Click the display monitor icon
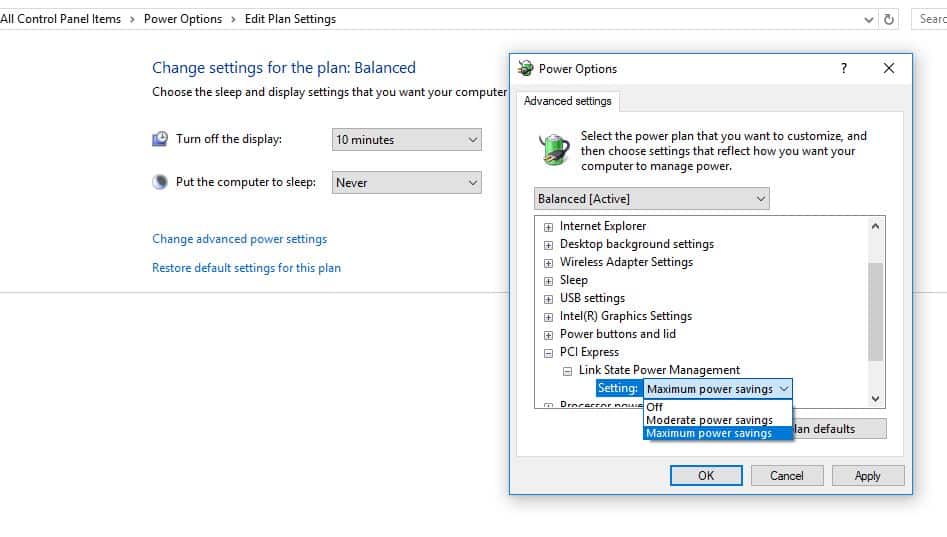 160,139
